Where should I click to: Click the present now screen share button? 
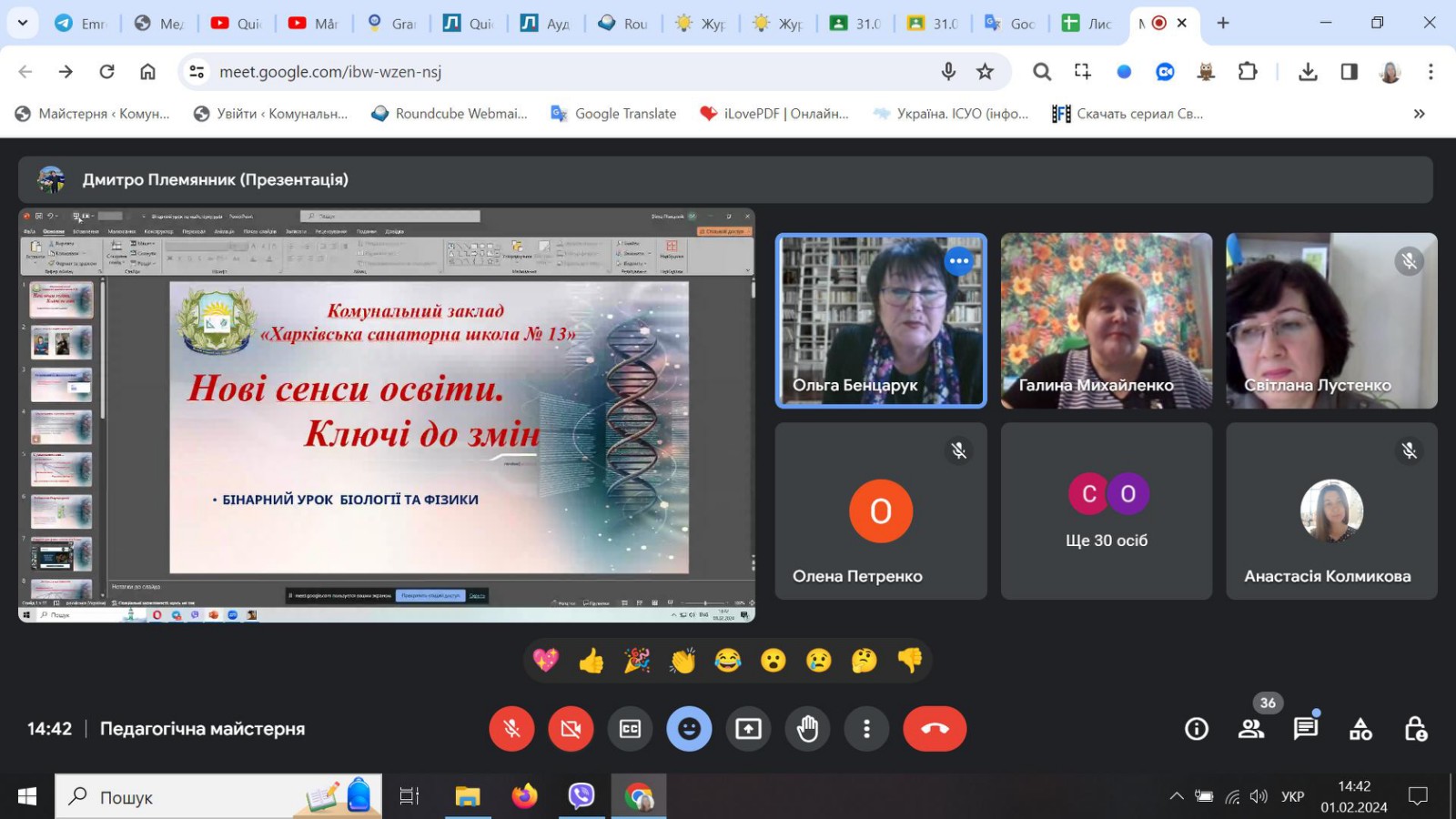(748, 729)
